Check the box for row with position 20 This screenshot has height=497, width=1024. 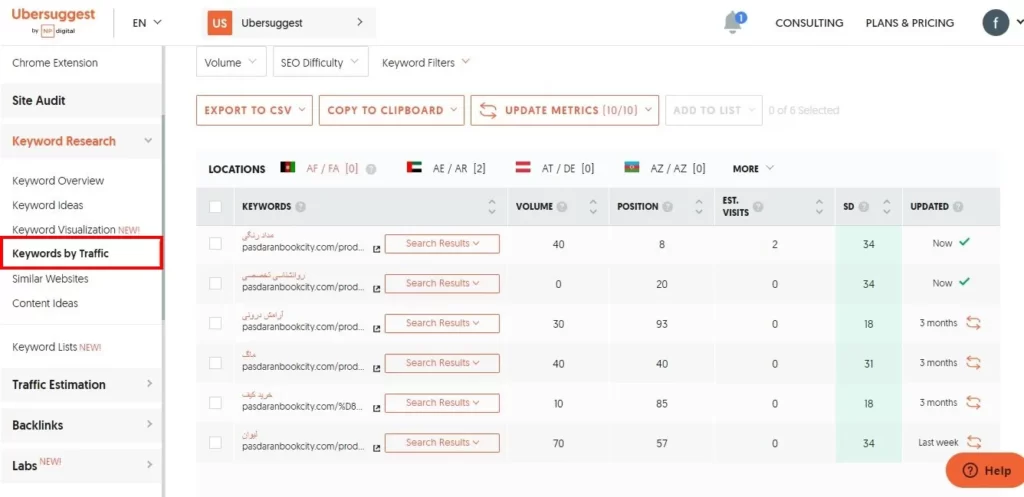click(x=216, y=283)
